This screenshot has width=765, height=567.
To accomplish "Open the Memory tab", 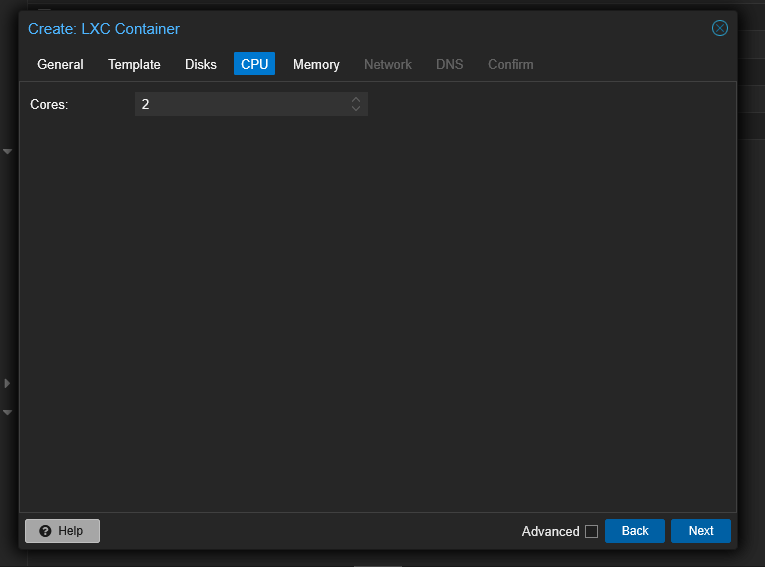I will pos(316,64).
